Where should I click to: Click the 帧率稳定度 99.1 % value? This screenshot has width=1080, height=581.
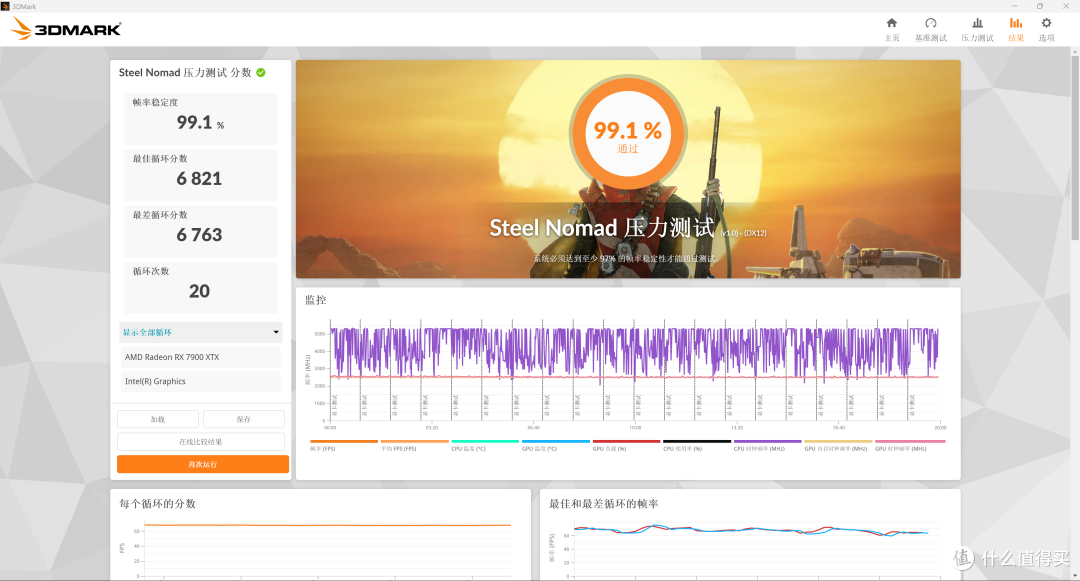[200, 123]
